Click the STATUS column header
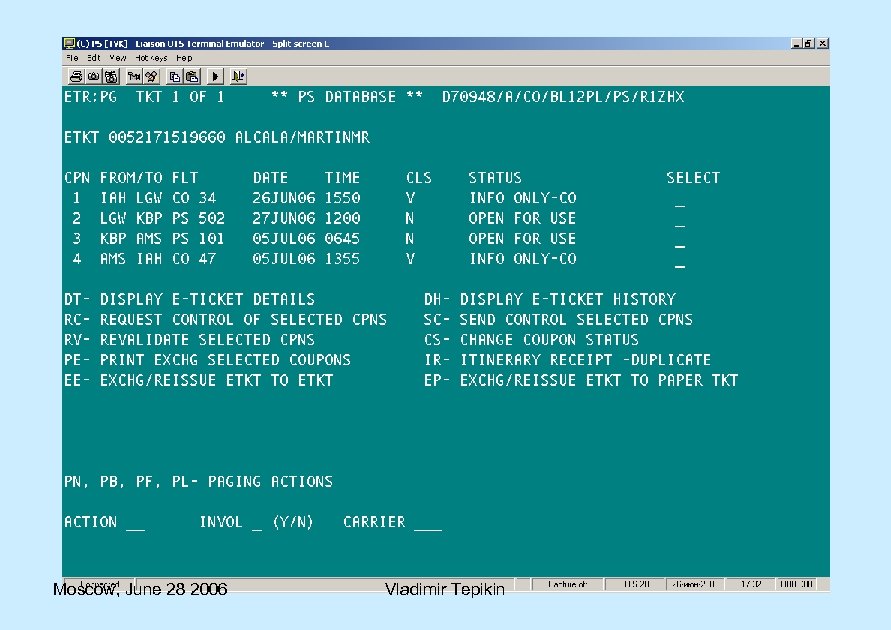The height and width of the screenshot is (630, 891). click(x=495, y=178)
